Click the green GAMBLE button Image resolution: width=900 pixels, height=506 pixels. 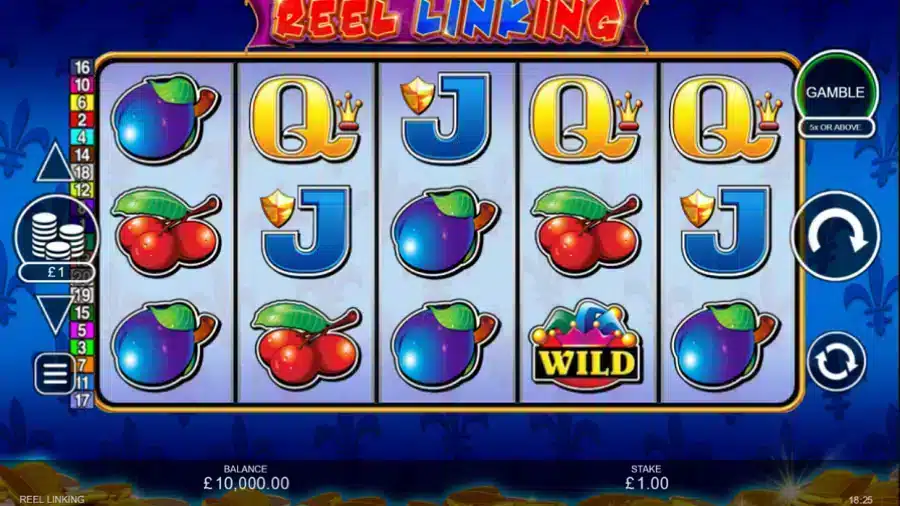(836, 92)
